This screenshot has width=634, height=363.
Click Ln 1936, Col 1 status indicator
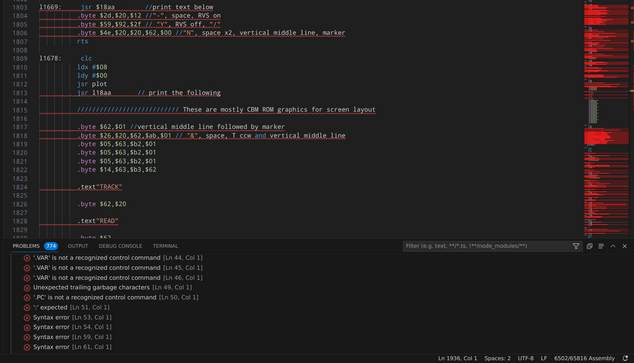pyautogui.click(x=457, y=358)
